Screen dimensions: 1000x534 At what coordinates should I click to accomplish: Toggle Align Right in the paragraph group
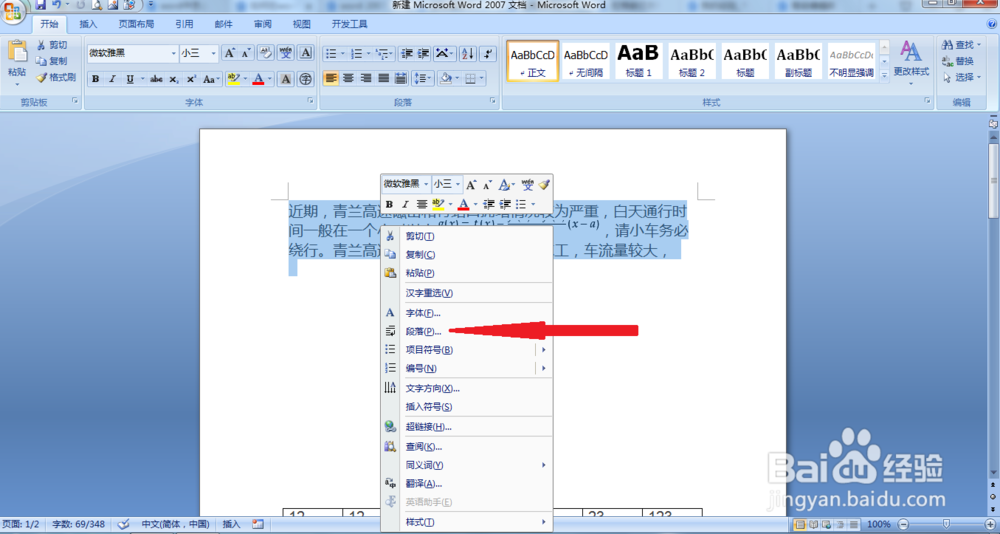coord(365,78)
